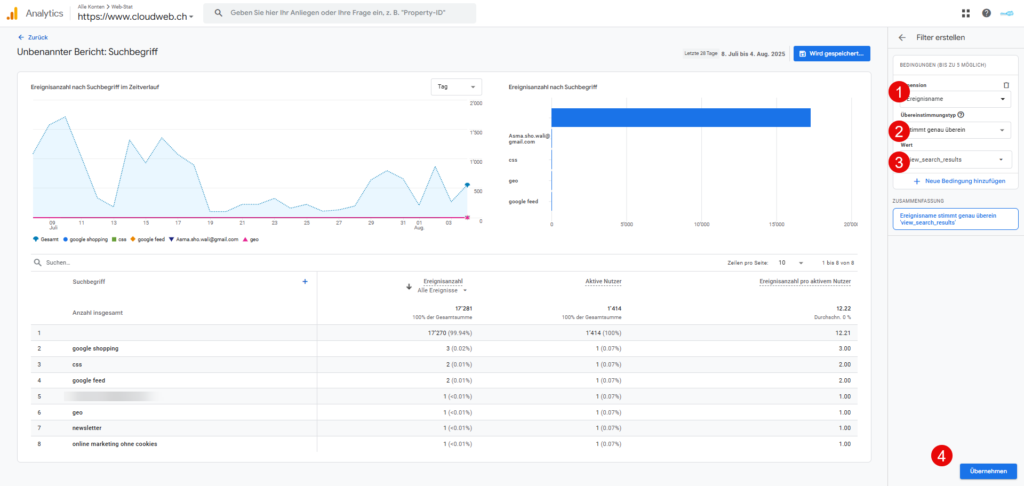Open the Wert dropdown with view_search_results

coord(953,159)
